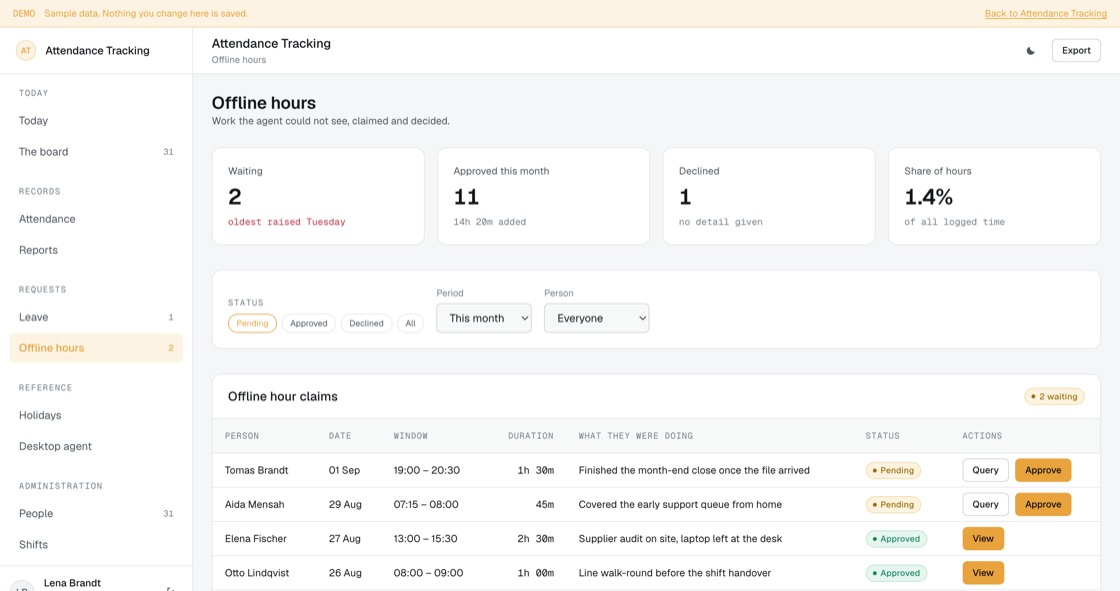Query Tomas Brandt's claim
The image size is (1120, 591).
tap(985, 470)
